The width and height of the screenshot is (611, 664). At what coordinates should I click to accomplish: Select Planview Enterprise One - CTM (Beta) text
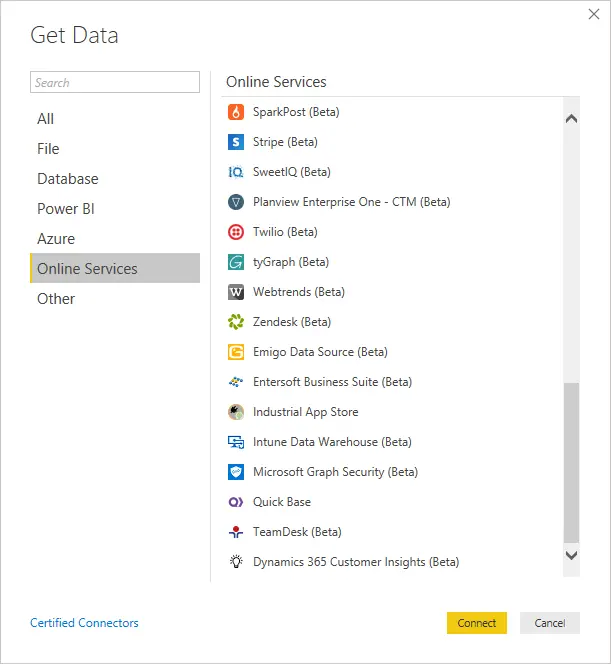[352, 202]
